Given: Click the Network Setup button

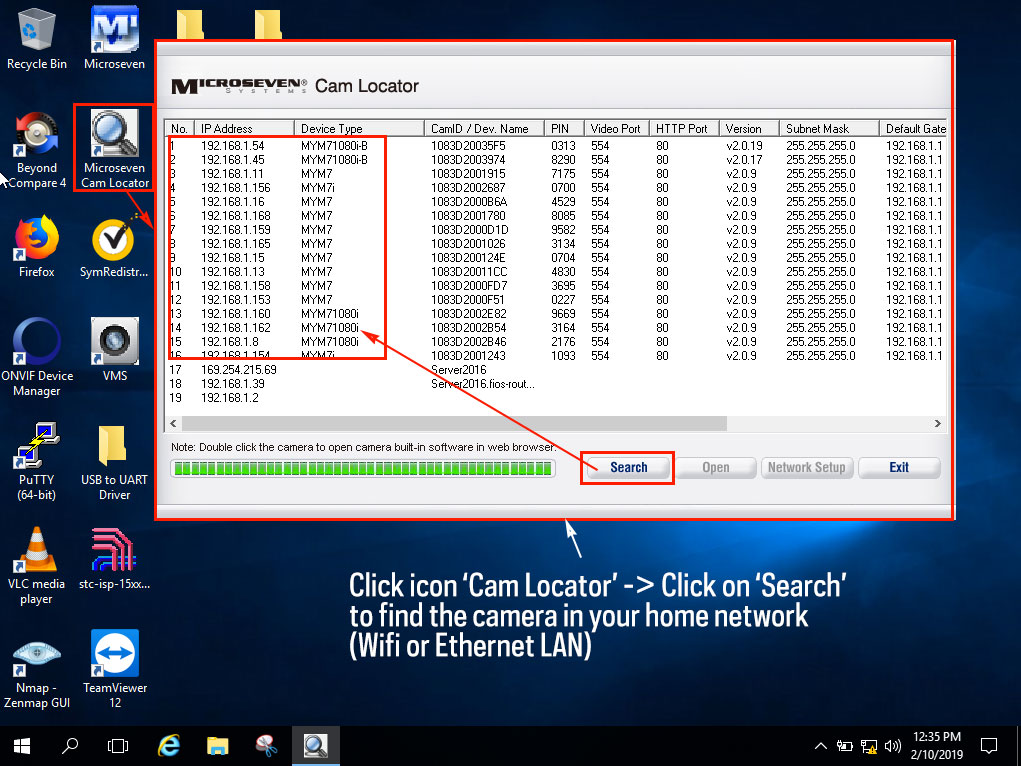Looking at the screenshot, I should [x=807, y=468].
